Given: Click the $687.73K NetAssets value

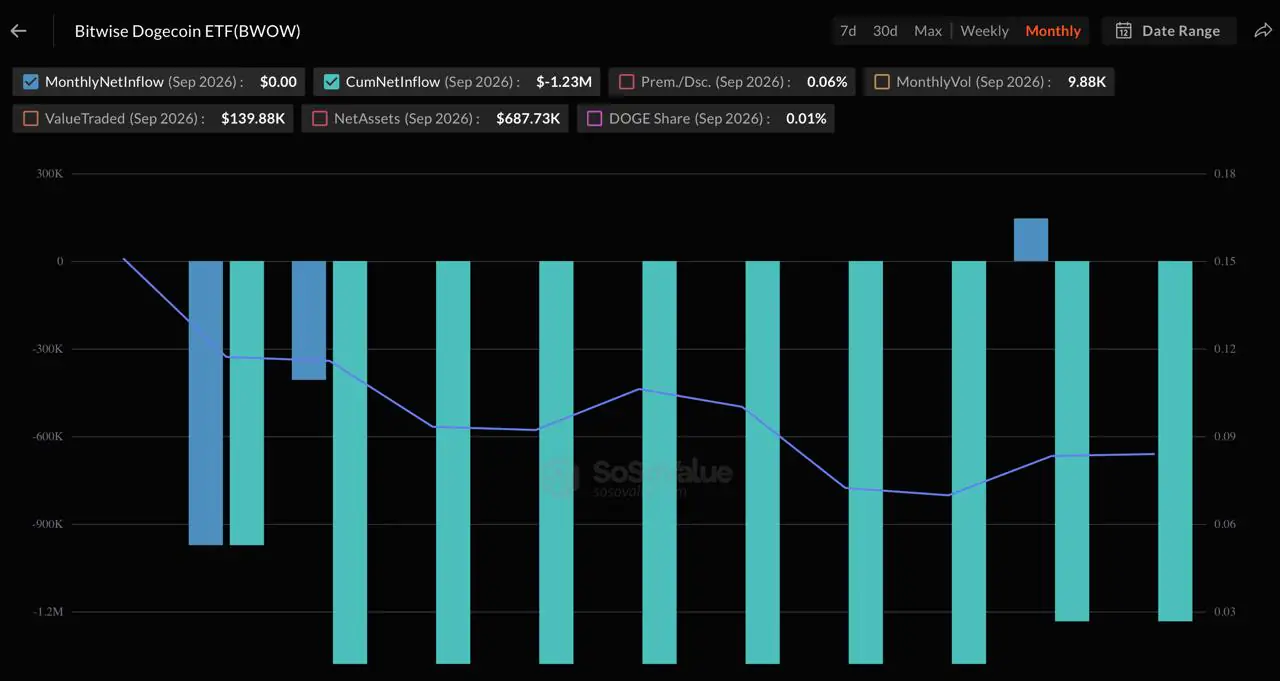Looking at the screenshot, I should [x=528, y=118].
